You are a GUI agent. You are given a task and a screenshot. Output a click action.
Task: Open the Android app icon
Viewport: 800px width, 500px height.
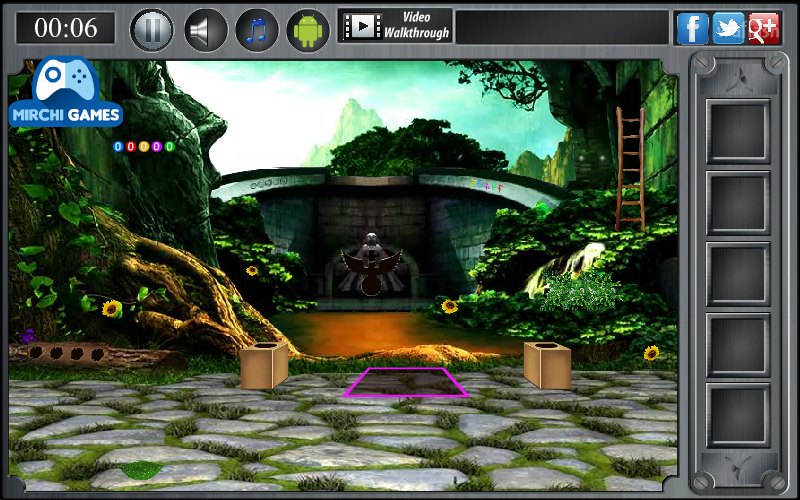(x=308, y=30)
